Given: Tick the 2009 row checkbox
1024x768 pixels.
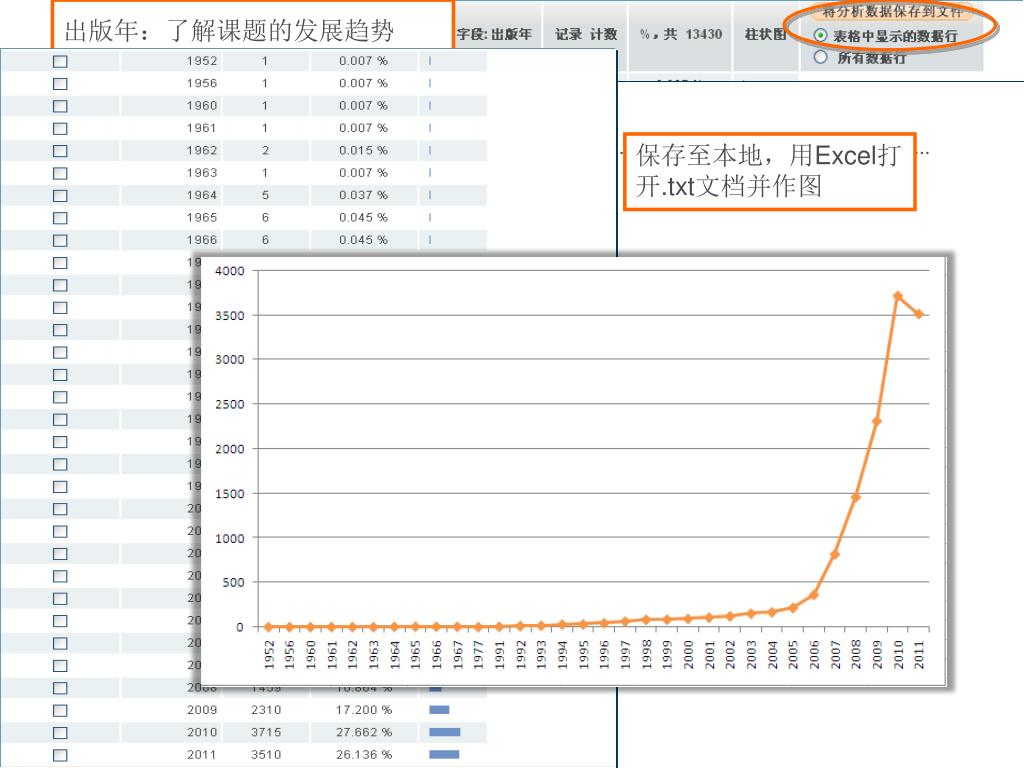Looking at the screenshot, I should click(60, 711).
